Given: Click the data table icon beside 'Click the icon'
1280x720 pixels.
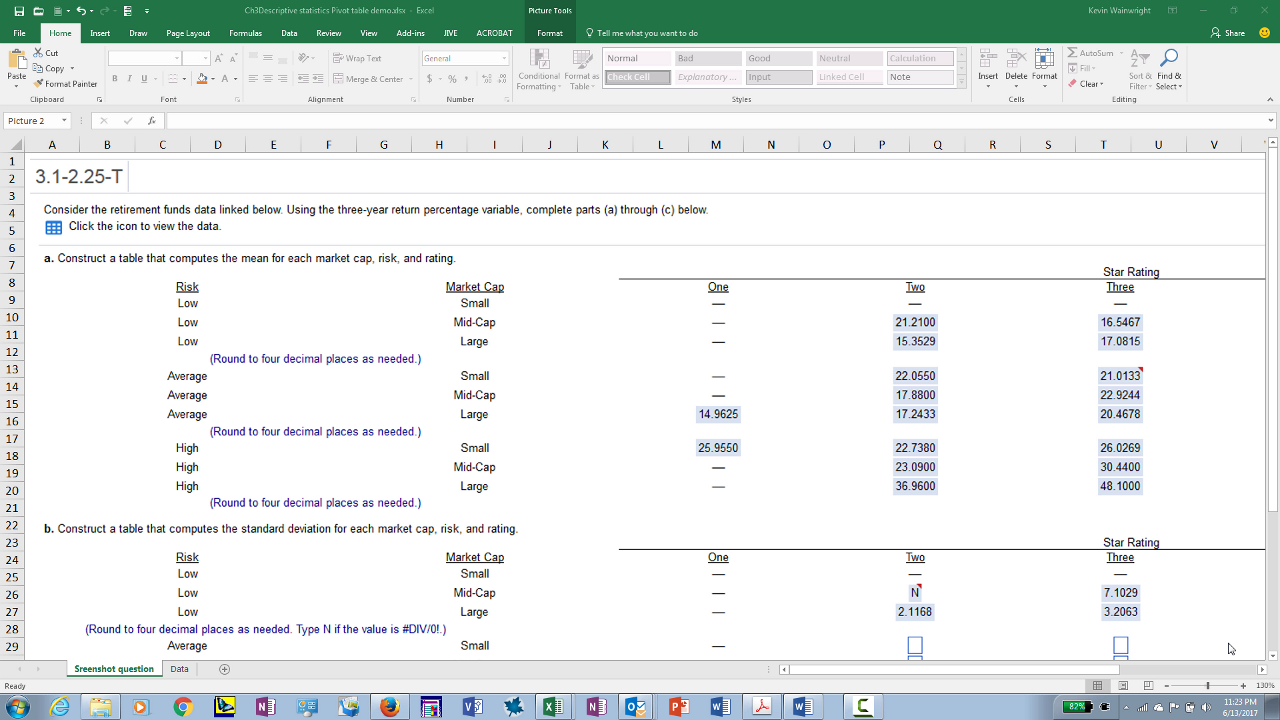Looking at the screenshot, I should point(54,227).
